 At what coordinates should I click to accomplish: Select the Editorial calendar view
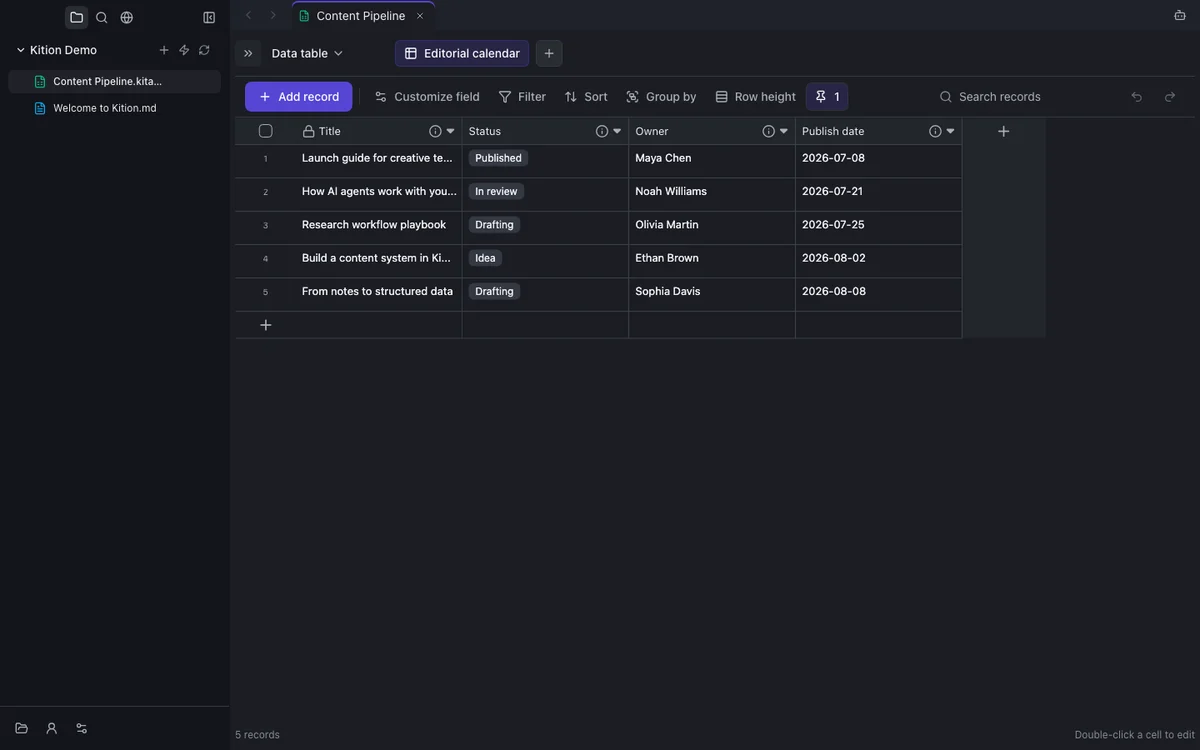462,53
